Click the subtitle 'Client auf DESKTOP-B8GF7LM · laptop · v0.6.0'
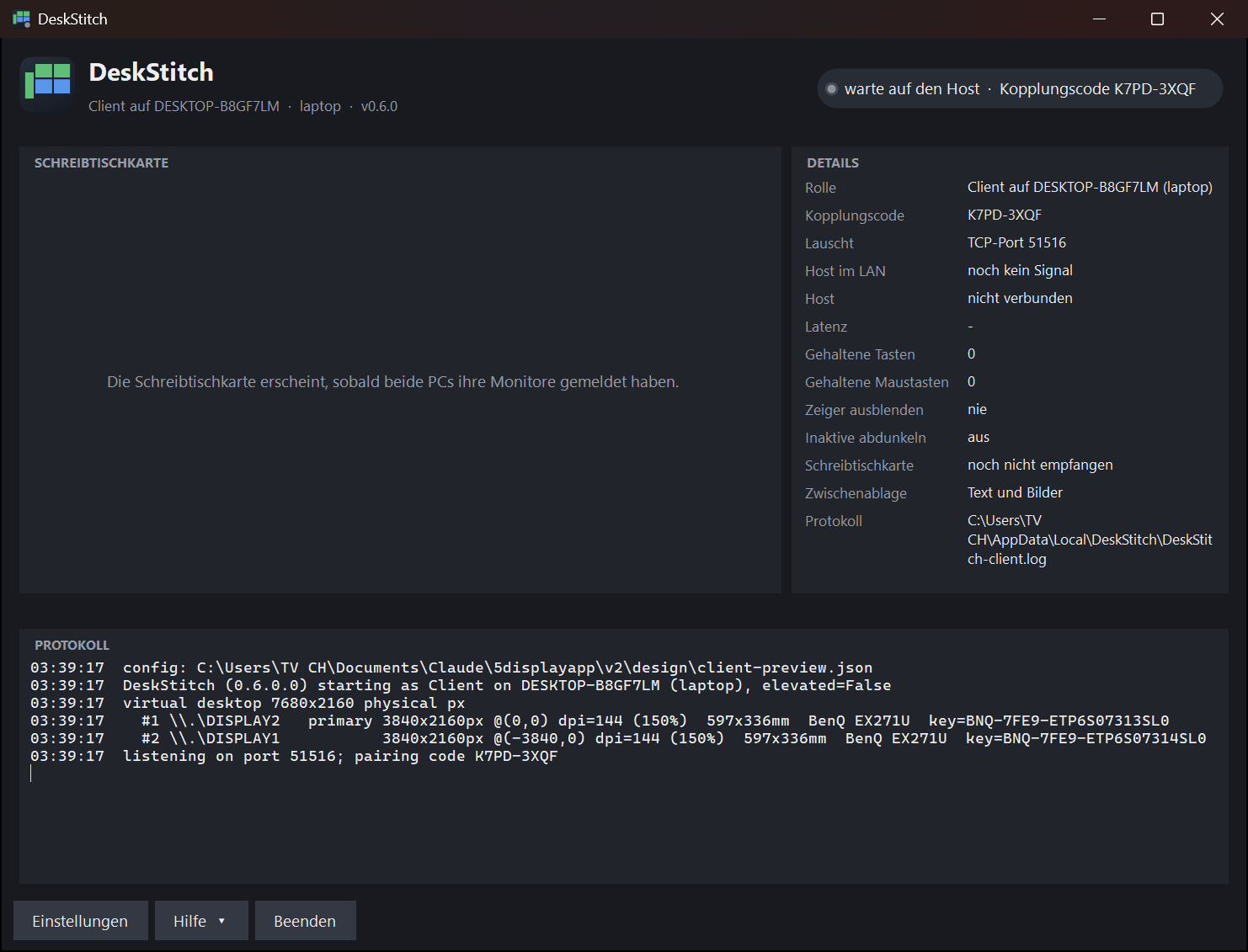1248x952 pixels. click(x=243, y=106)
